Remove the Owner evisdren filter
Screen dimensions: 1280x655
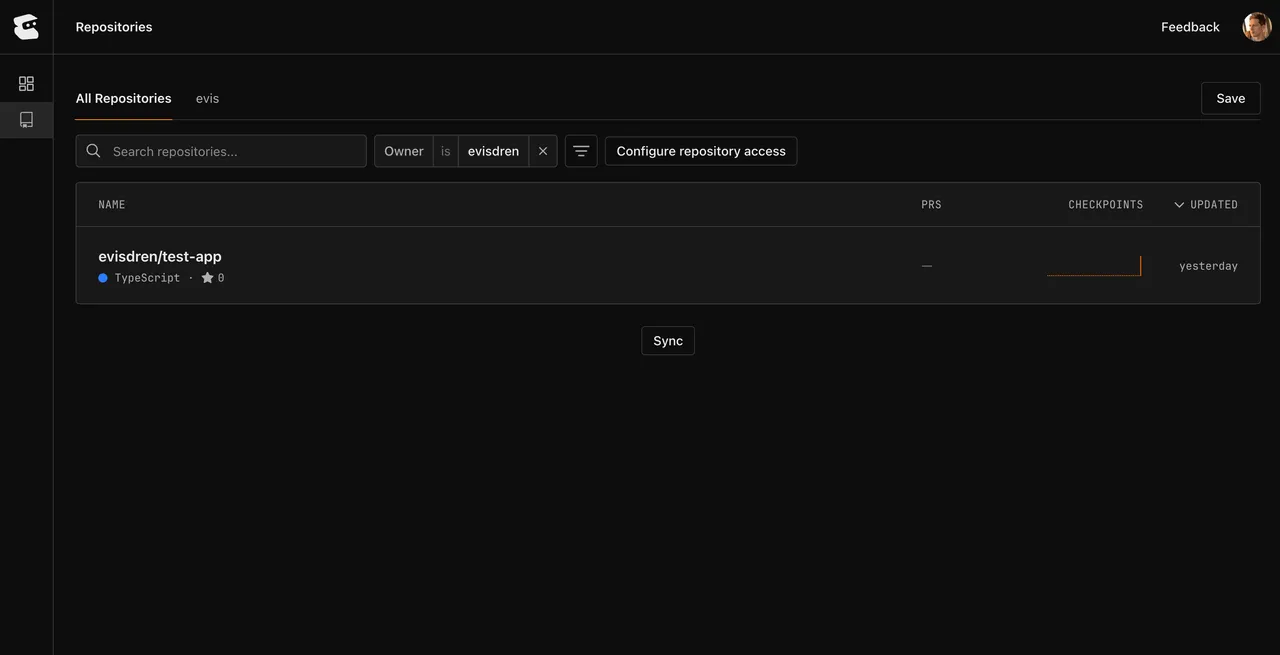(x=543, y=151)
